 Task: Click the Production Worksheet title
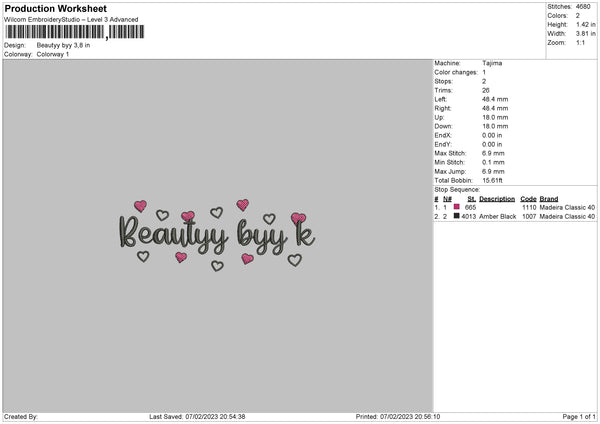point(56,8)
